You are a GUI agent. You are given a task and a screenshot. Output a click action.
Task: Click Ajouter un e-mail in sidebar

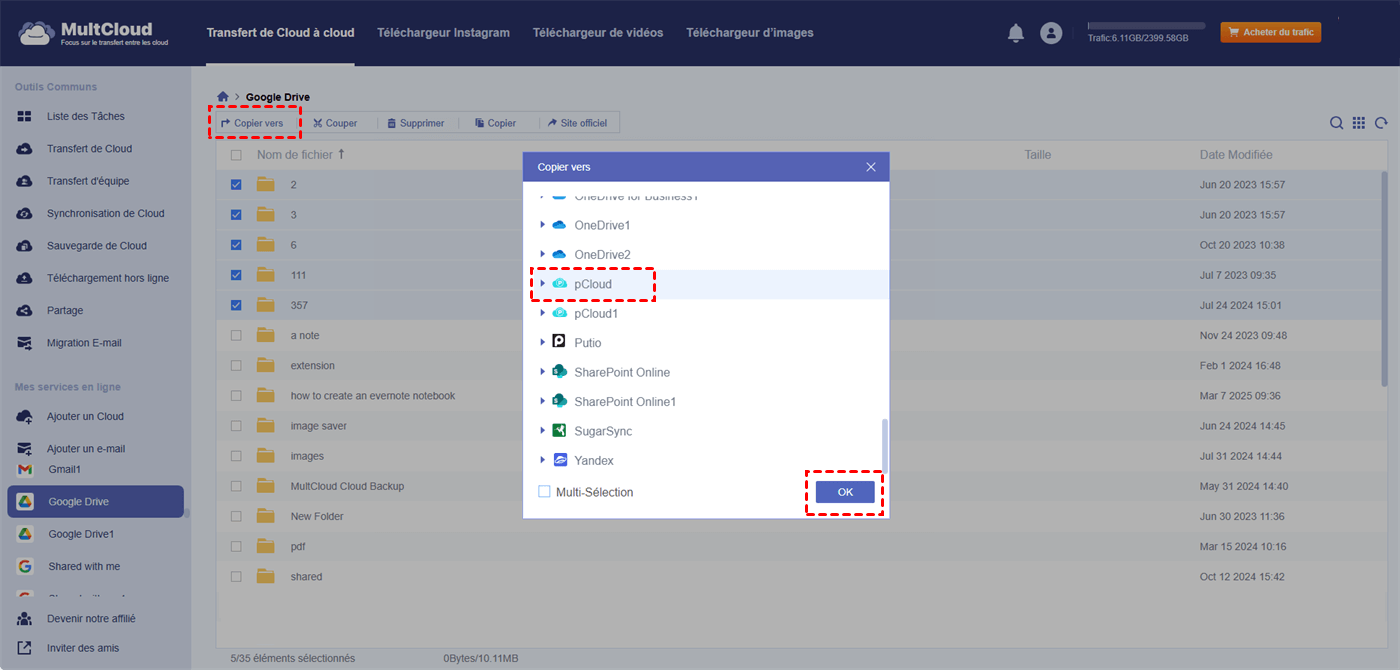tap(86, 449)
